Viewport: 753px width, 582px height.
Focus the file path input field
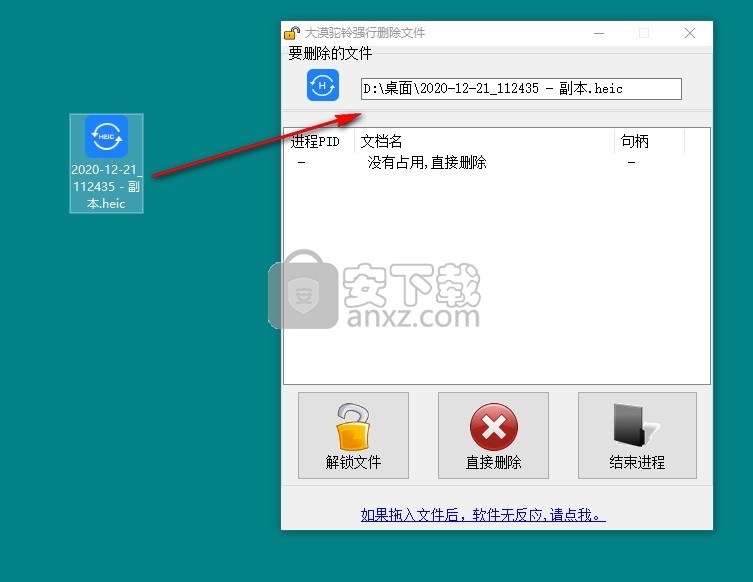520,89
